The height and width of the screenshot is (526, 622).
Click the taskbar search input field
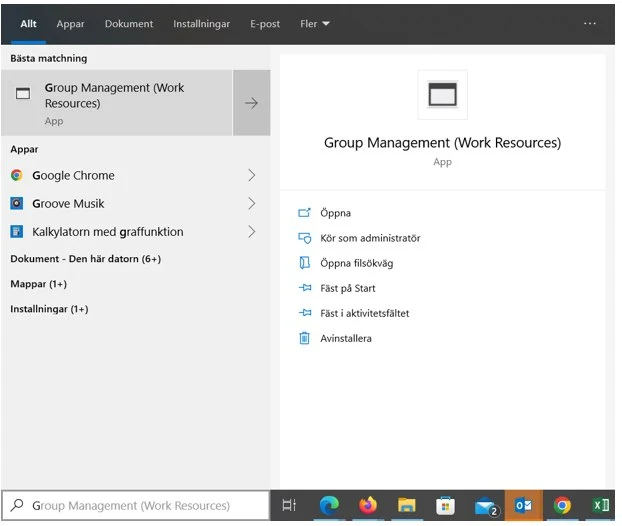pyautogui.click(x=136, y=505)
